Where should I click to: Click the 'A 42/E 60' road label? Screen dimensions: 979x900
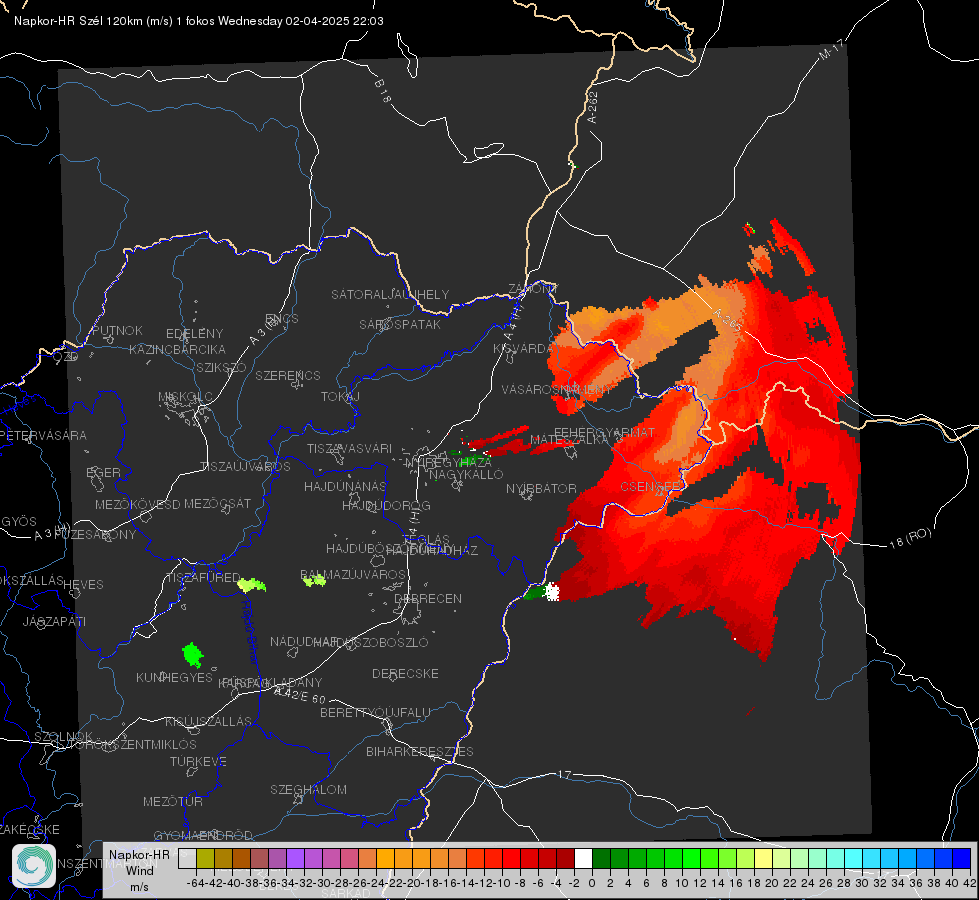coord(300,695)
